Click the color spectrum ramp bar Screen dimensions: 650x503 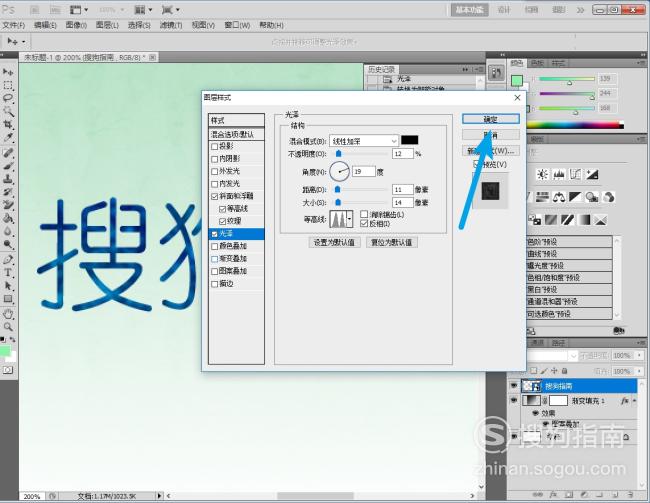pyautogui.click(x=575, y=124)
